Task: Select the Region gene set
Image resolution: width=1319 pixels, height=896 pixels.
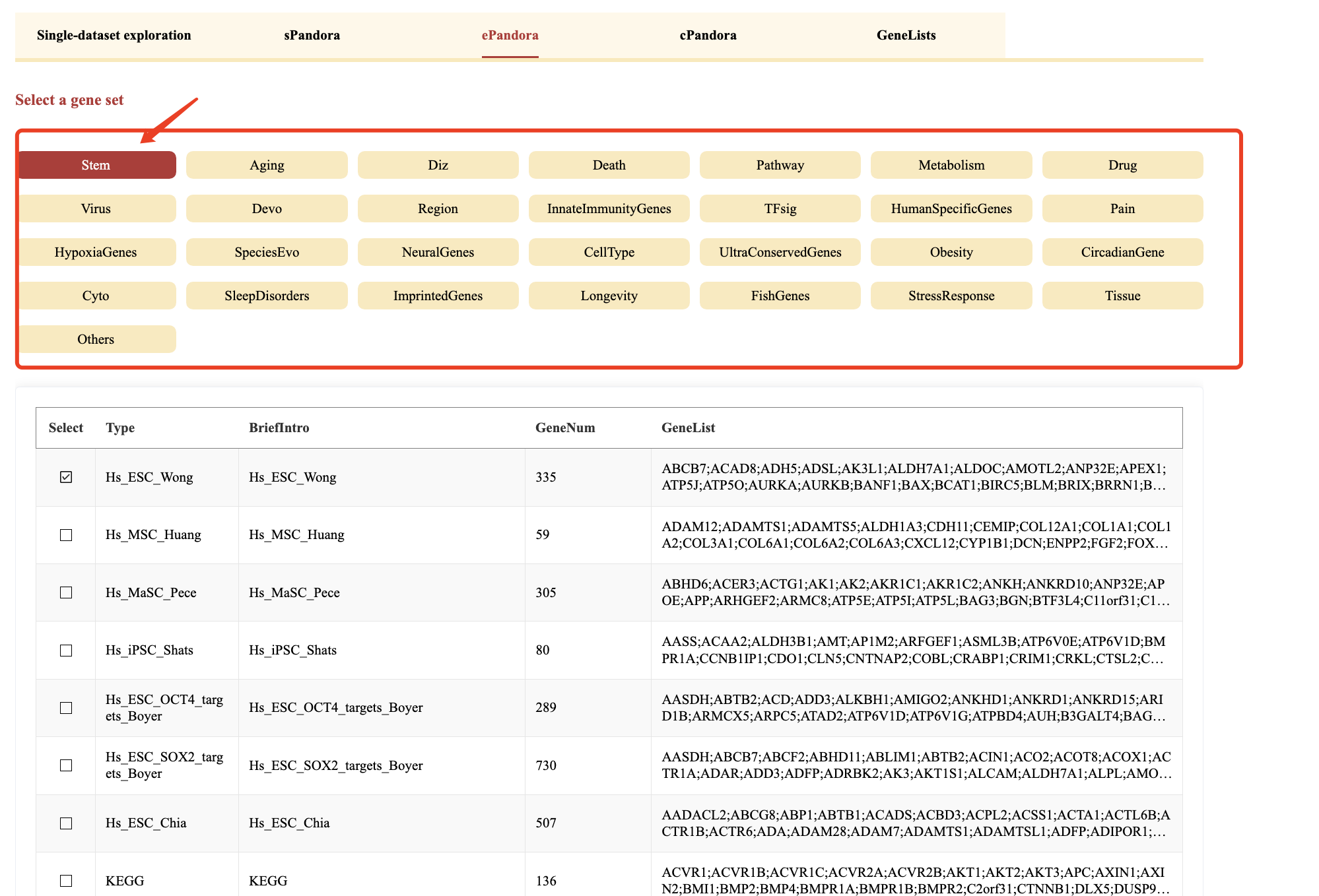Action: point(438,208)
